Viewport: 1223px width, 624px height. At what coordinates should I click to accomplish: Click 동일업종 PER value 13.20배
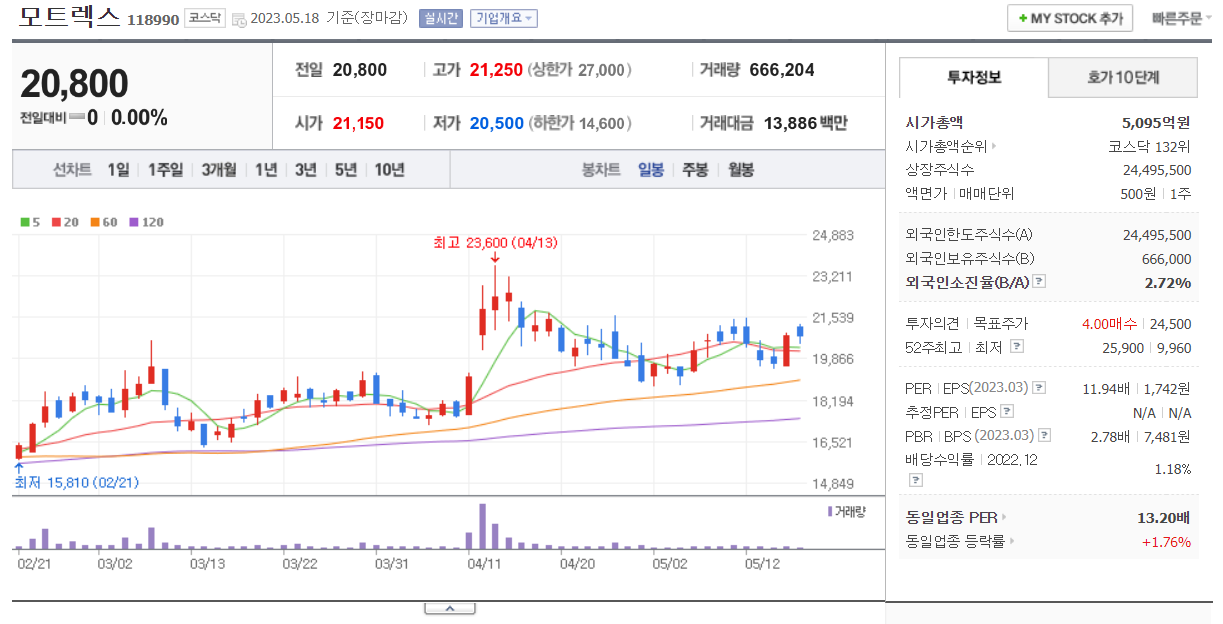click(x=1163, y=518)
